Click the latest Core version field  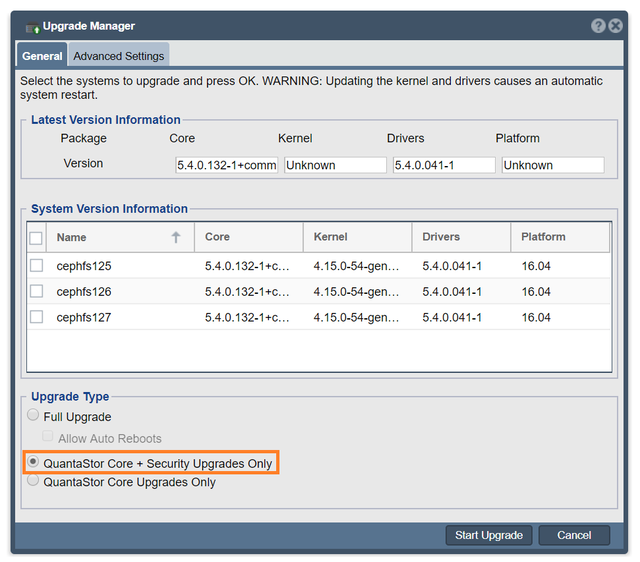click(227, 165)
